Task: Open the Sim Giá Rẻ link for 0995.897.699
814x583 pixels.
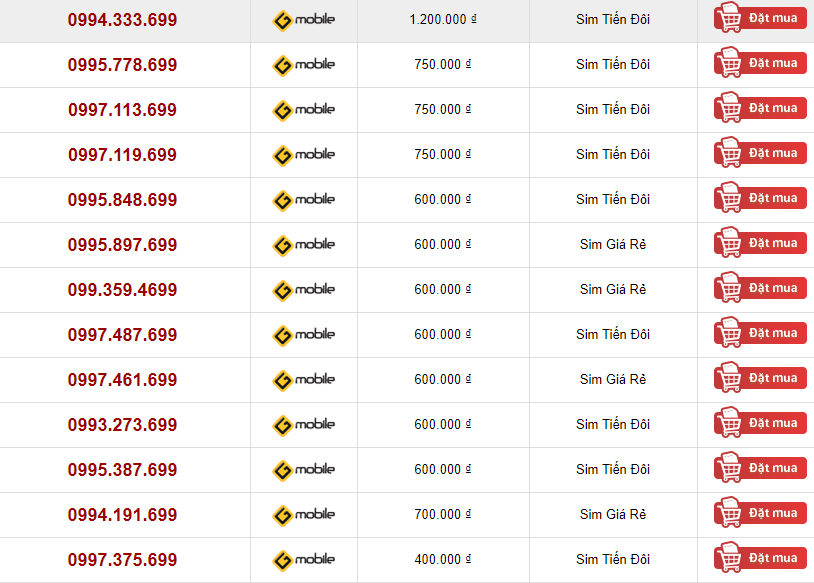Action: pyautogui.click(x=613, y=245)
